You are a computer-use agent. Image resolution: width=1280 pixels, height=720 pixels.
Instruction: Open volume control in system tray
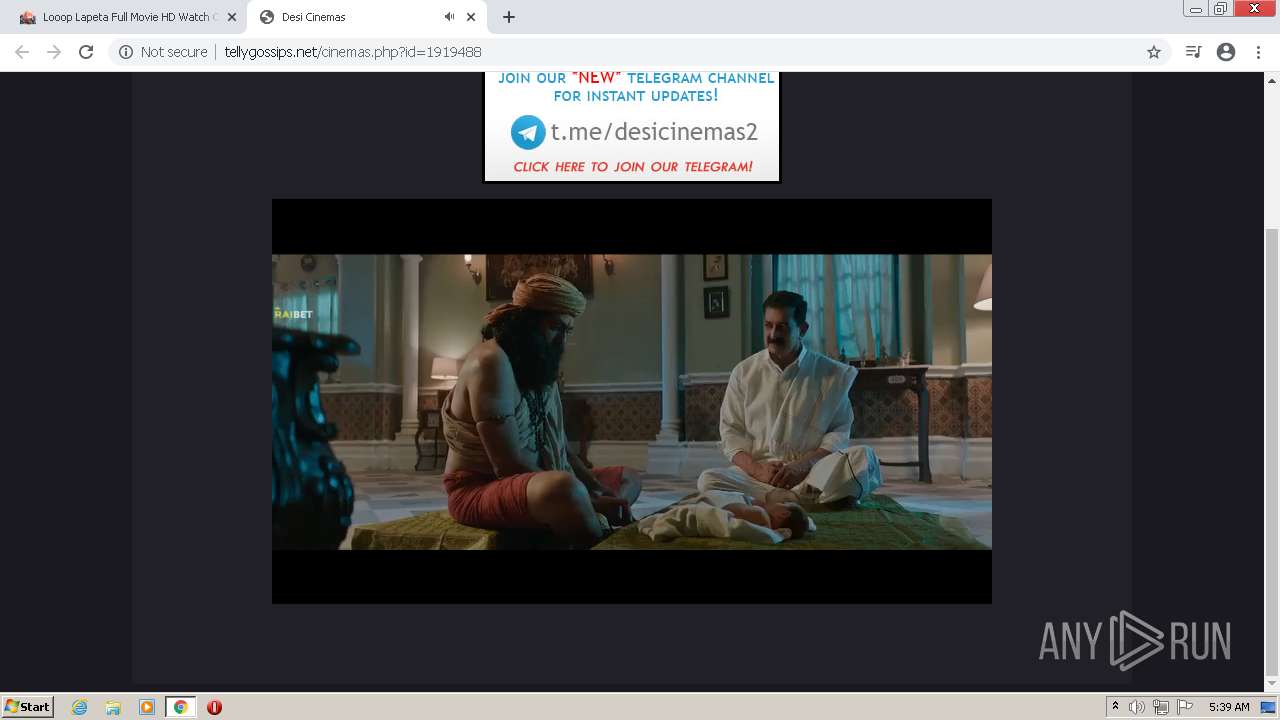[1137, 707]
